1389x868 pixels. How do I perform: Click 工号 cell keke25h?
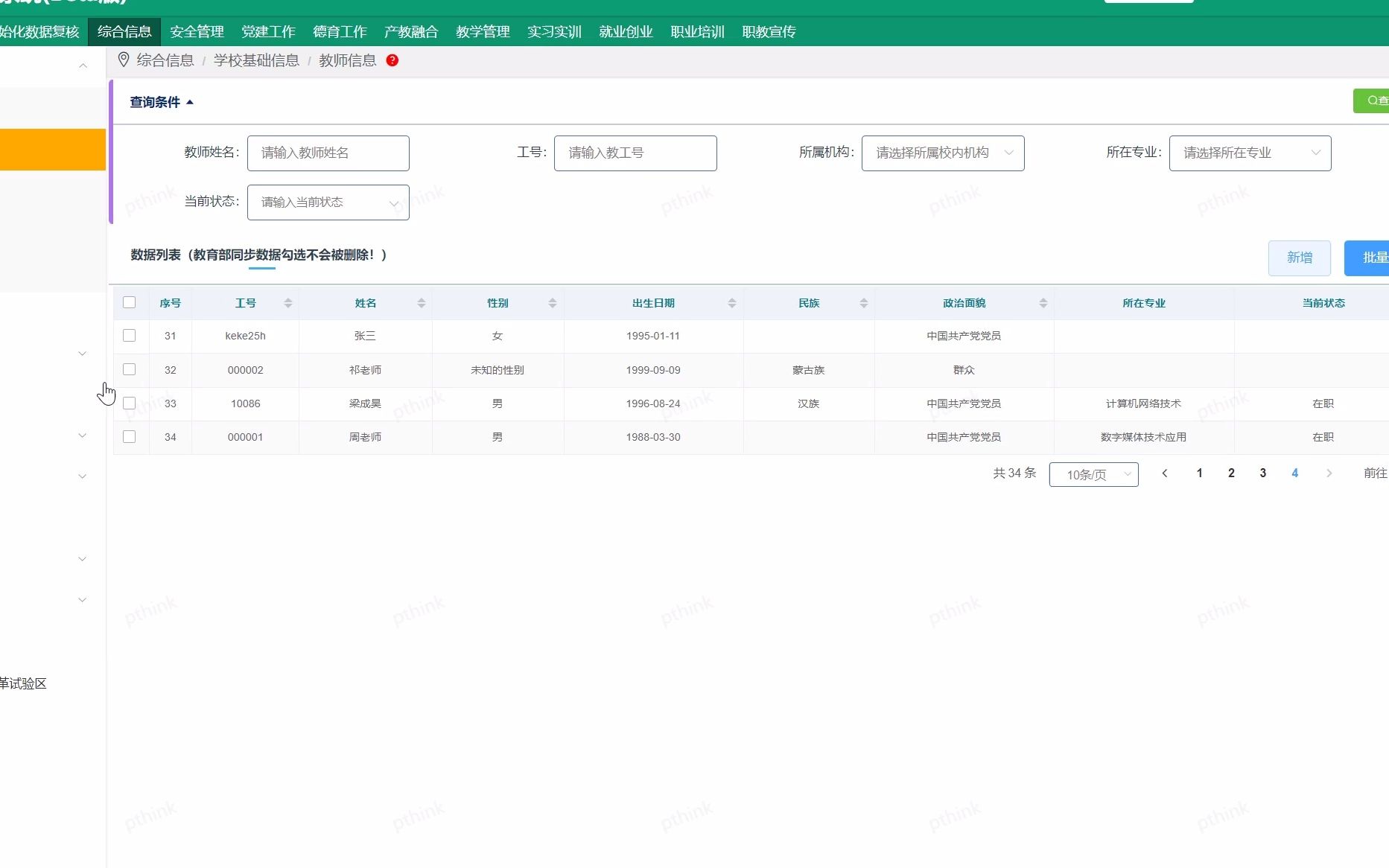[x=245, y=336]
